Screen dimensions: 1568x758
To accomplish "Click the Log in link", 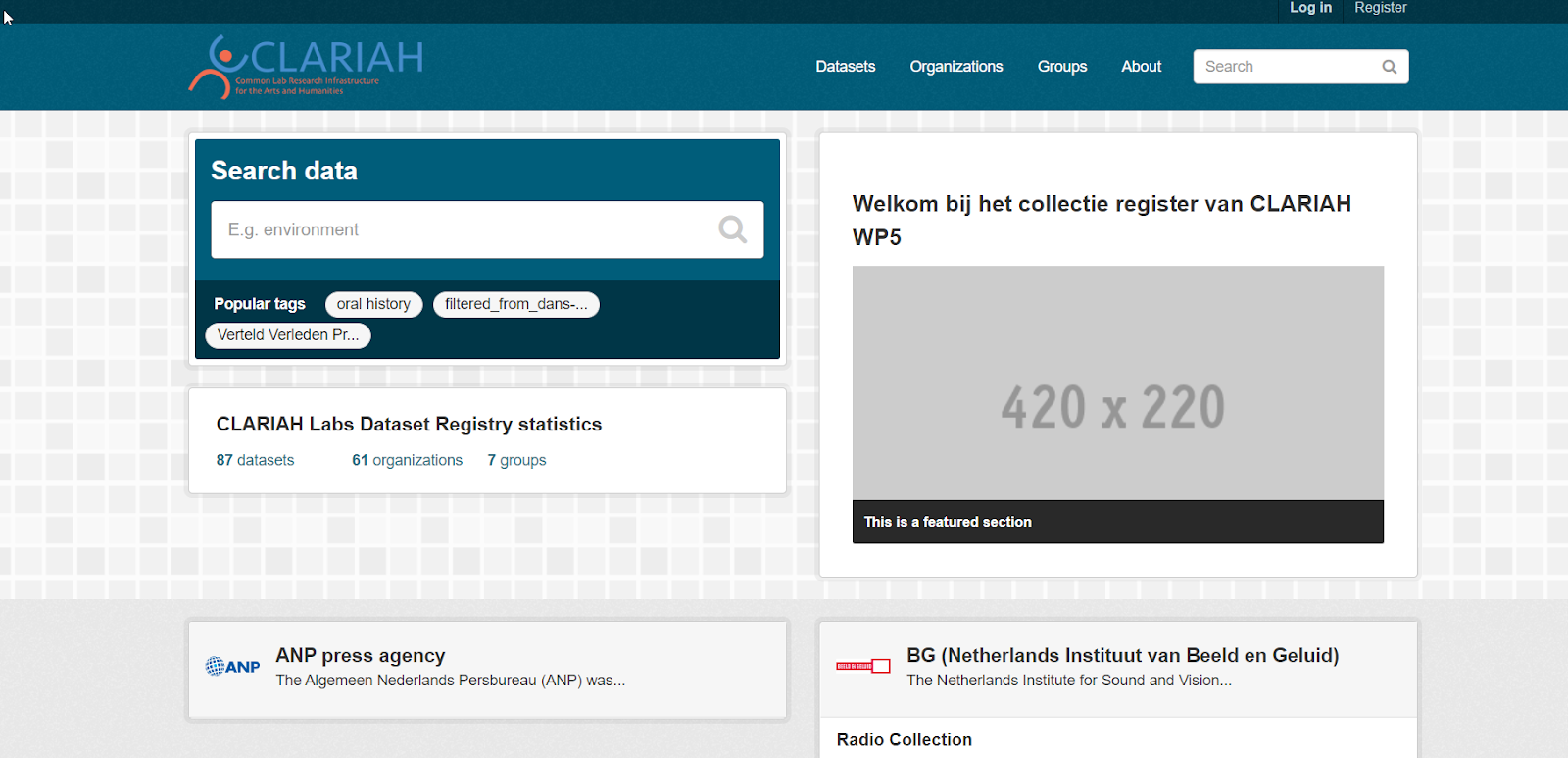I will coord(1310,8).
